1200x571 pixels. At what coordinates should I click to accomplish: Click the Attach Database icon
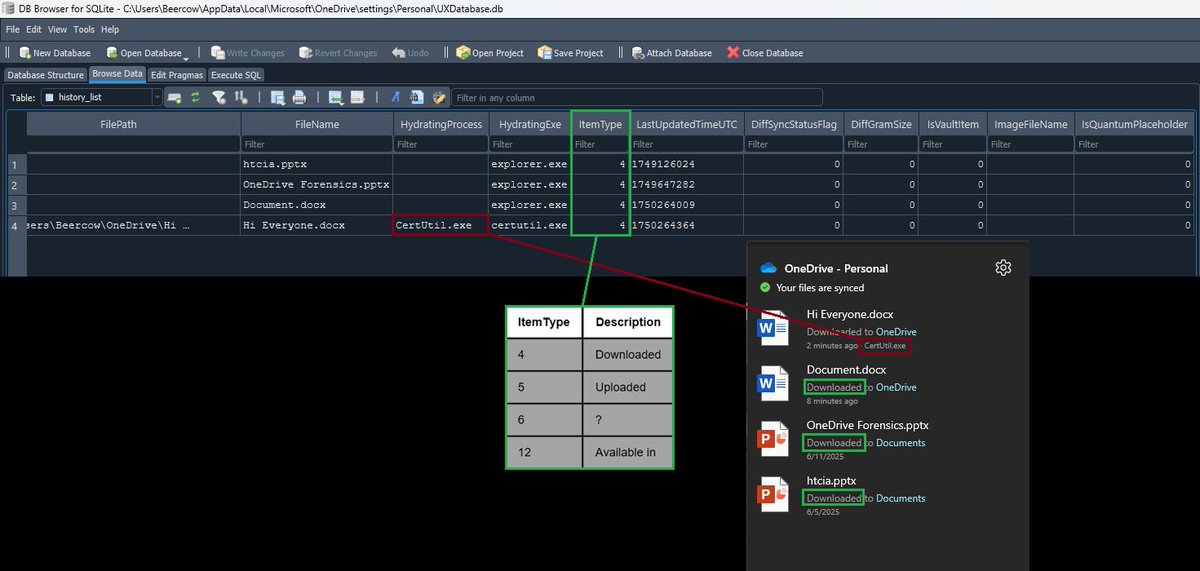(x=637, y=53)
